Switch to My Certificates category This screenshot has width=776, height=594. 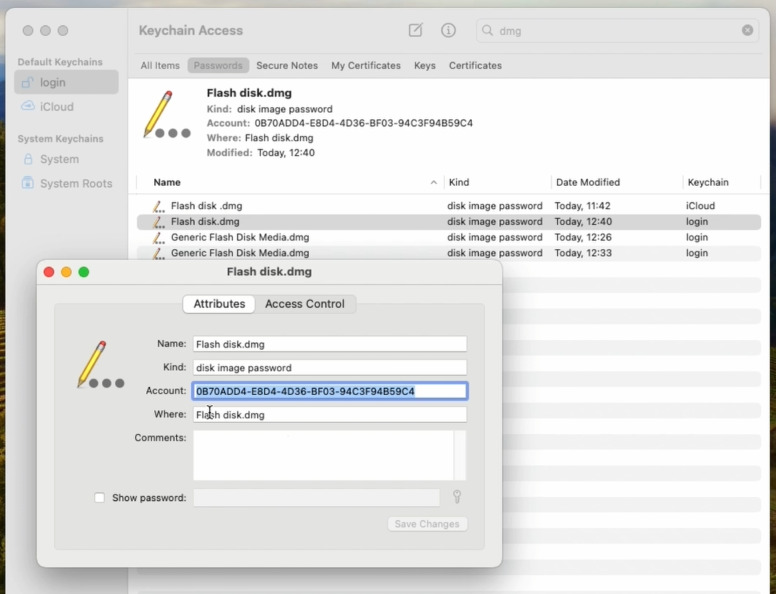tap(366, 65)
